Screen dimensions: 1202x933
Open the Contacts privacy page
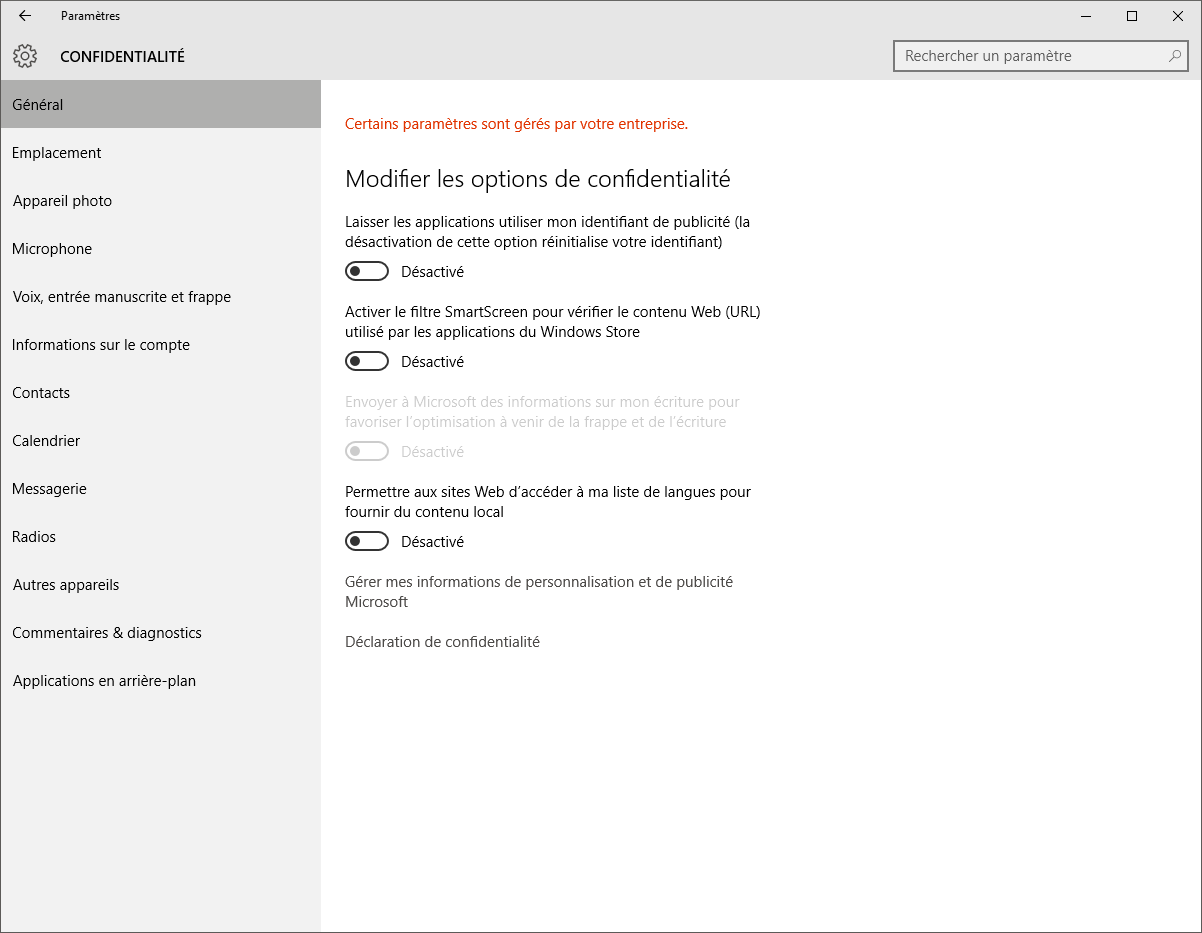[41, 393]
